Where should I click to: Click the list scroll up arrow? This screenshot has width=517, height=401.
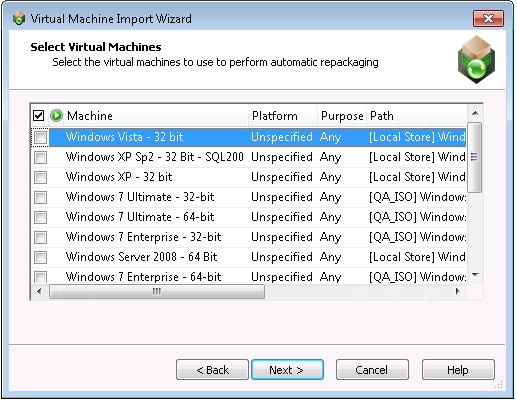pos(475,113)
